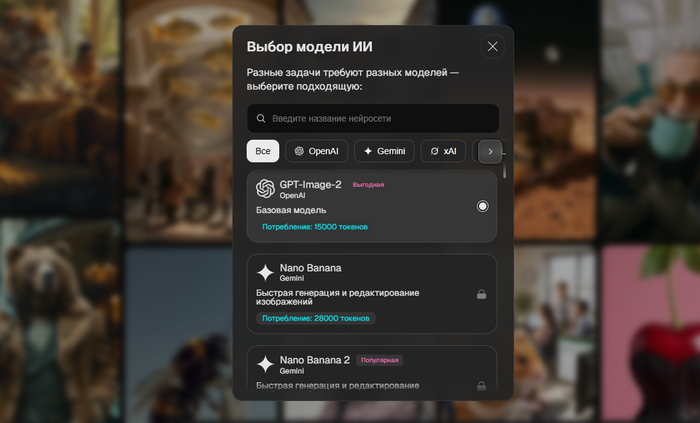Click the xAI logo icon in filter tab
Viewport: 700px width, 423px height.
click(434, 151)
